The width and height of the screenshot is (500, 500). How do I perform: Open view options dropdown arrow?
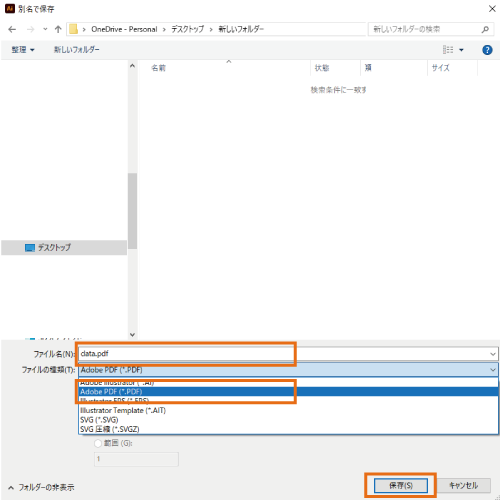[461, 50]
